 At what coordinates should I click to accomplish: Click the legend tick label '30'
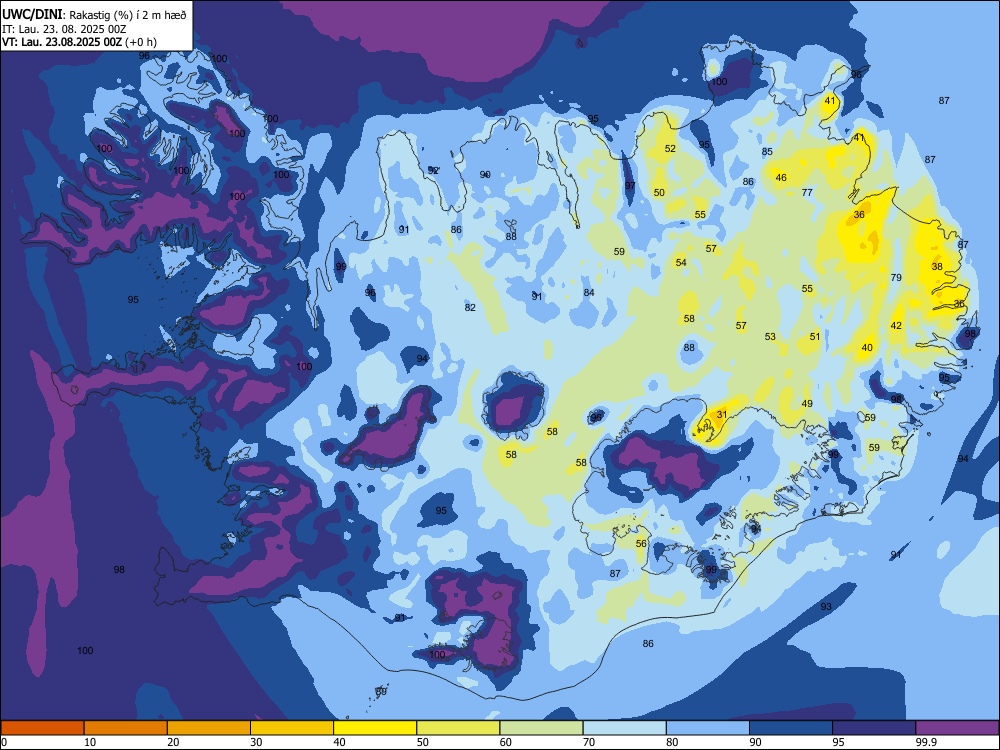256,742
